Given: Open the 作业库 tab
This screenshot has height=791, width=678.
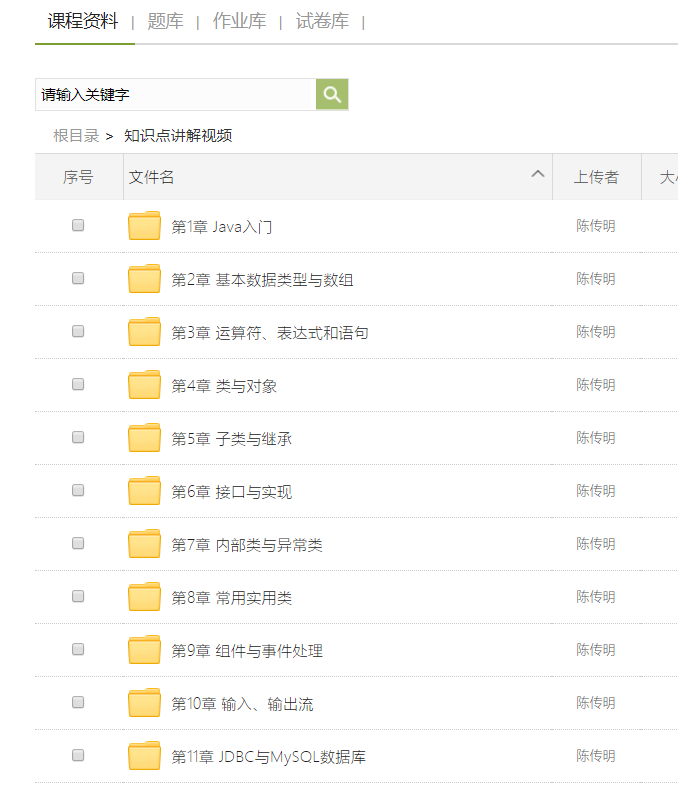Looking at the screenshot, I should point(239,21).
